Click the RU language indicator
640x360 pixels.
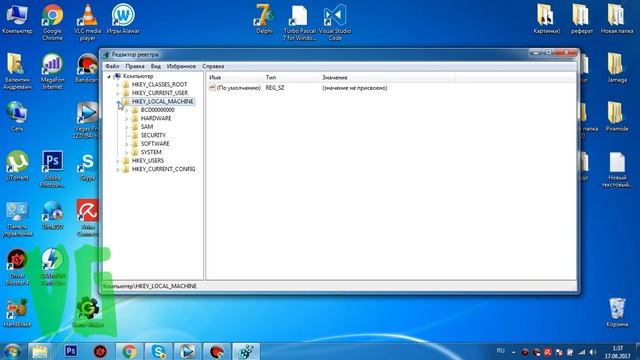pos(501,351)
